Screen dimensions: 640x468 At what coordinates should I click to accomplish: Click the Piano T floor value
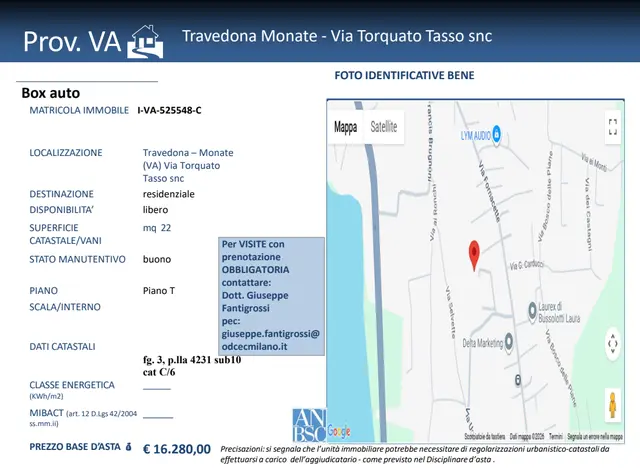point(159,291)
